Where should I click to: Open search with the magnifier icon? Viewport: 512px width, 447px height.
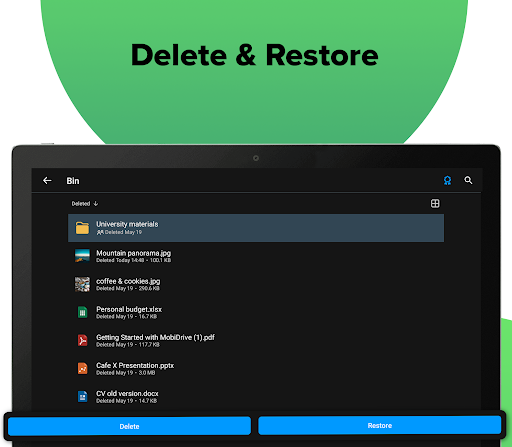click(x=468, y=180)
